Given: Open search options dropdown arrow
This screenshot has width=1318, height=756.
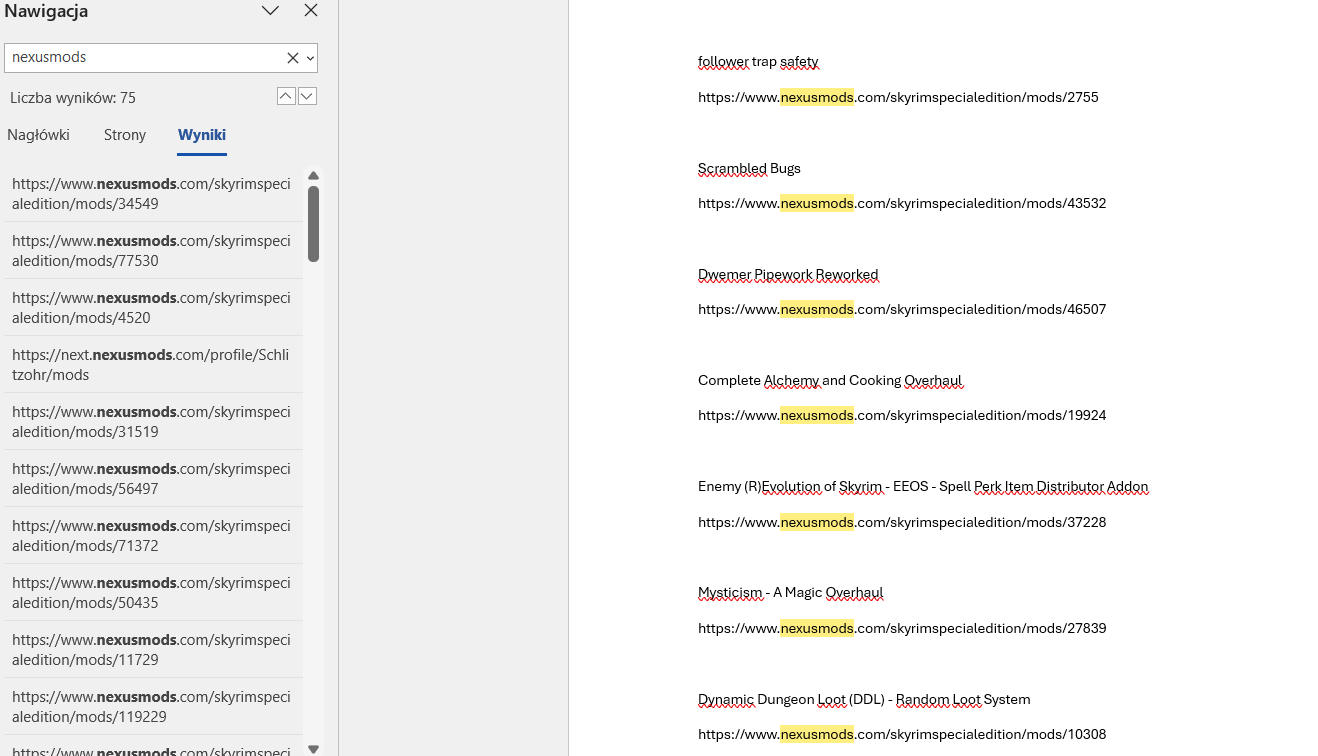Looking at the screenshot, I should pyautogui.click(x=310, y=58).
